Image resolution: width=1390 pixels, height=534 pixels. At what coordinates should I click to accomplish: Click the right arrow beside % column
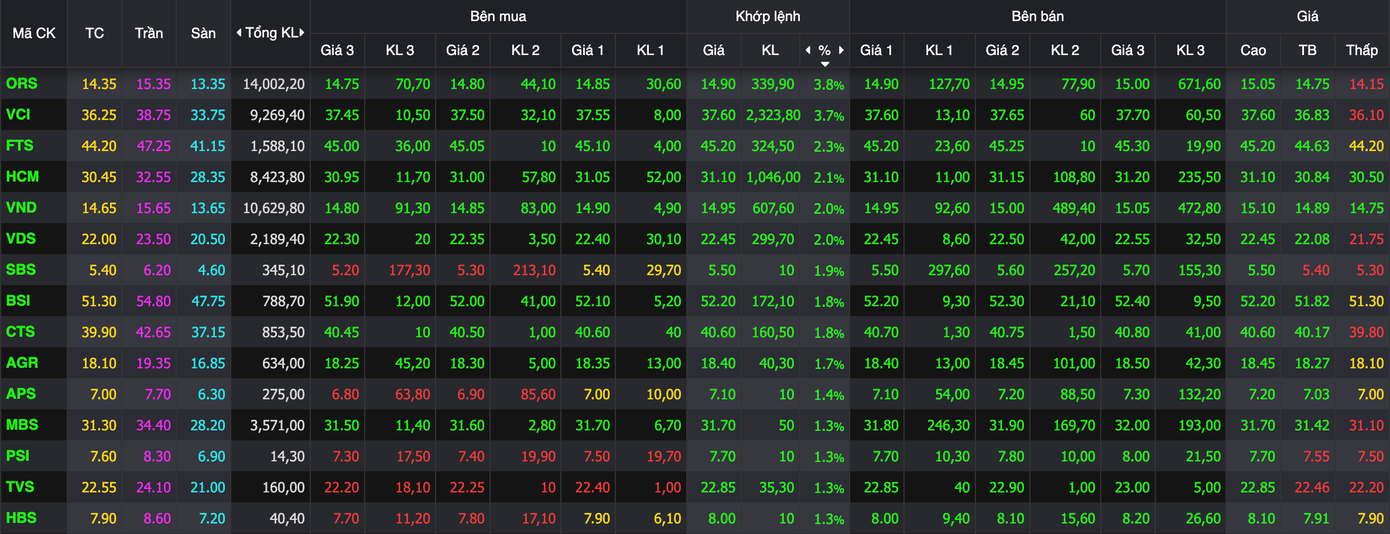coord(841,50)
